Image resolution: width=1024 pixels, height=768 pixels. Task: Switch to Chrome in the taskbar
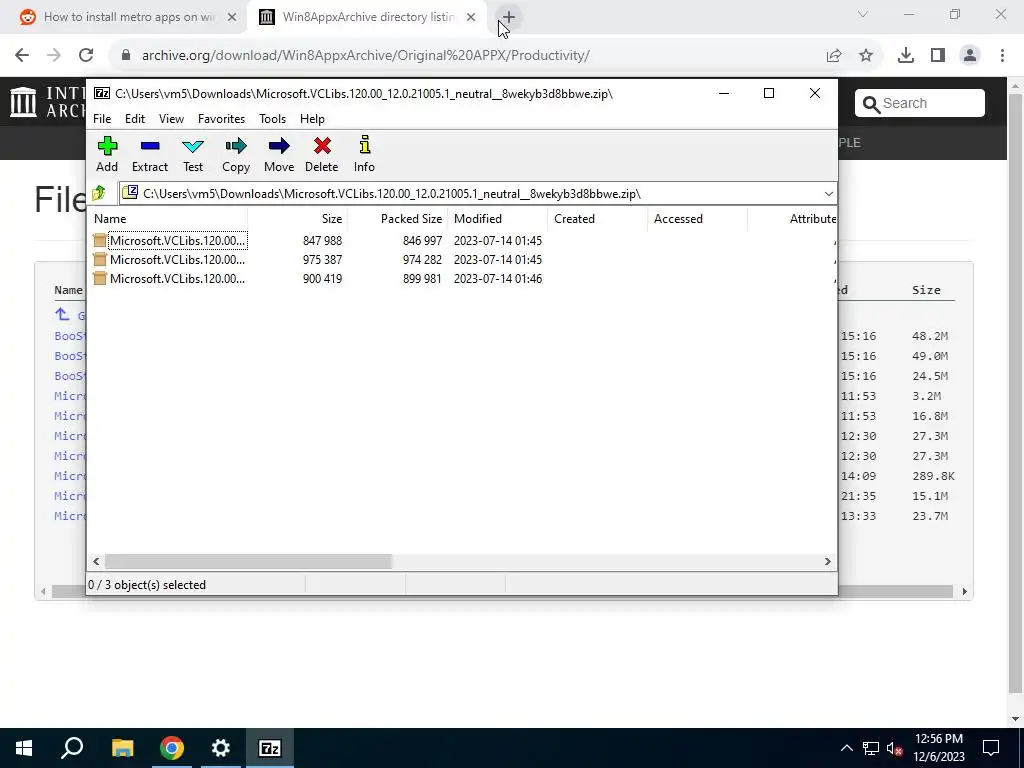171,748
